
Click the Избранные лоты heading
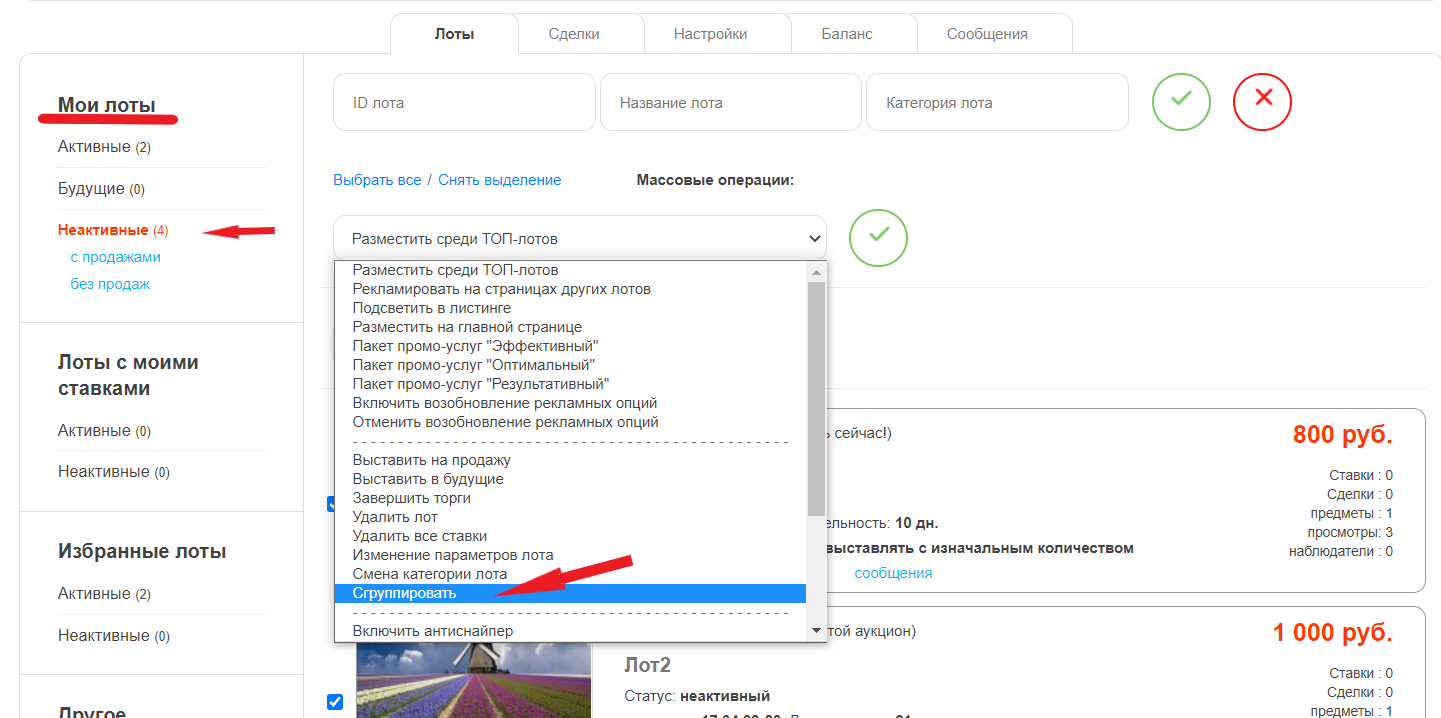[x=142, y=552]
